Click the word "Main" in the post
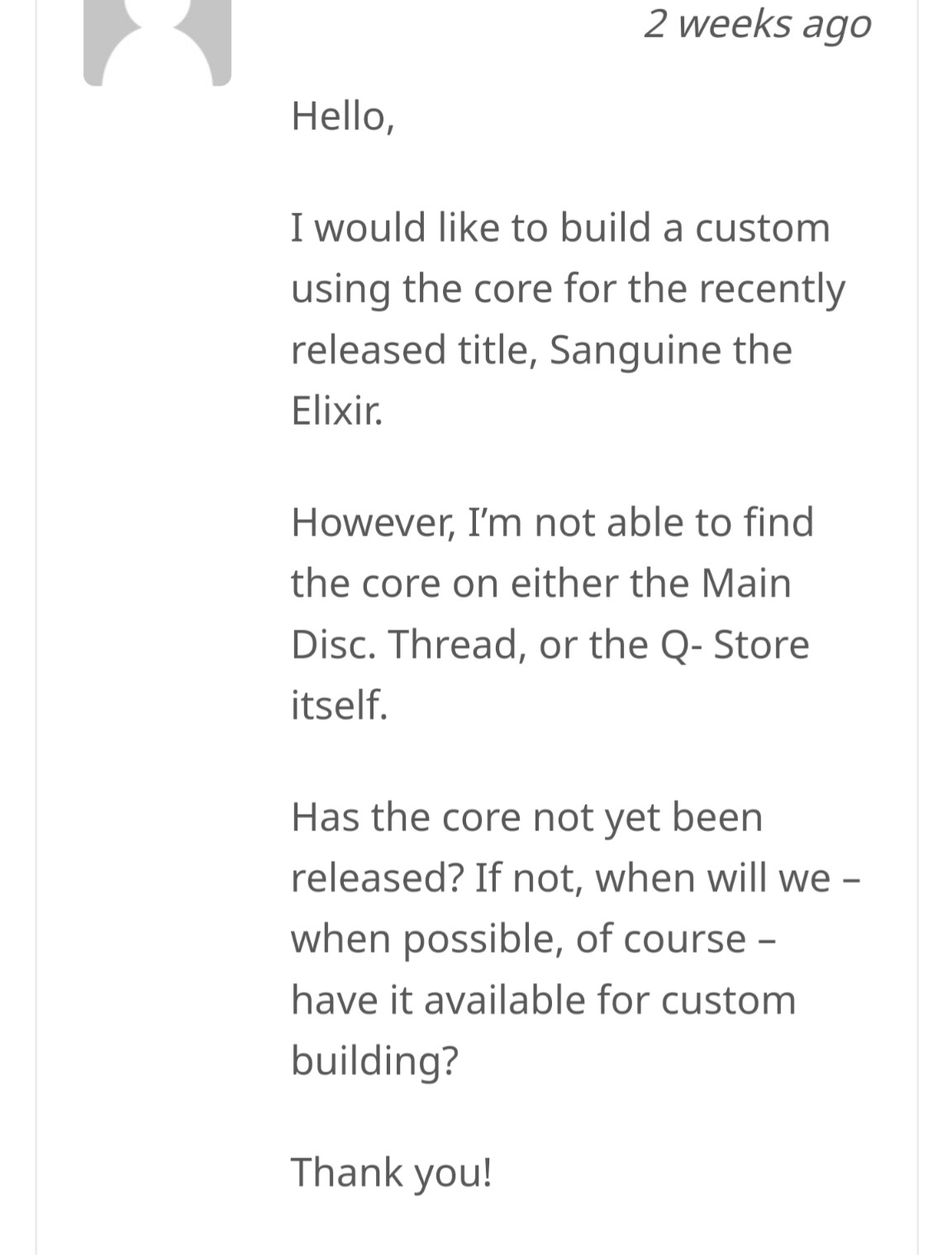Screen dimensions: 952x1255 [x=746, y=583]
